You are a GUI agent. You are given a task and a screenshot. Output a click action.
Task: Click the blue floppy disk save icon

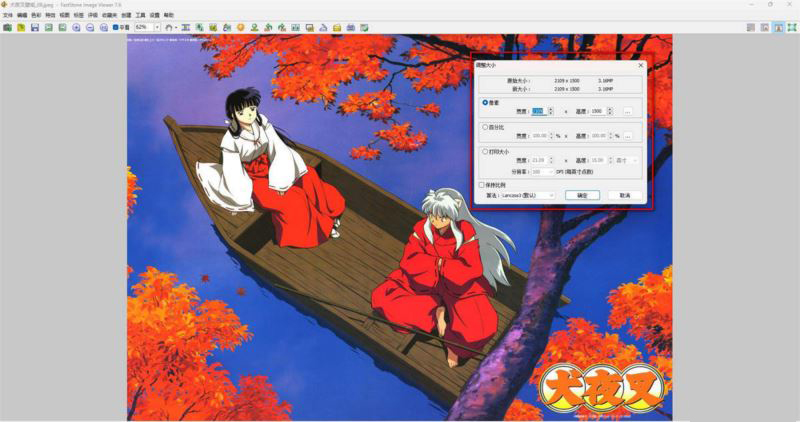pos(35,28)
